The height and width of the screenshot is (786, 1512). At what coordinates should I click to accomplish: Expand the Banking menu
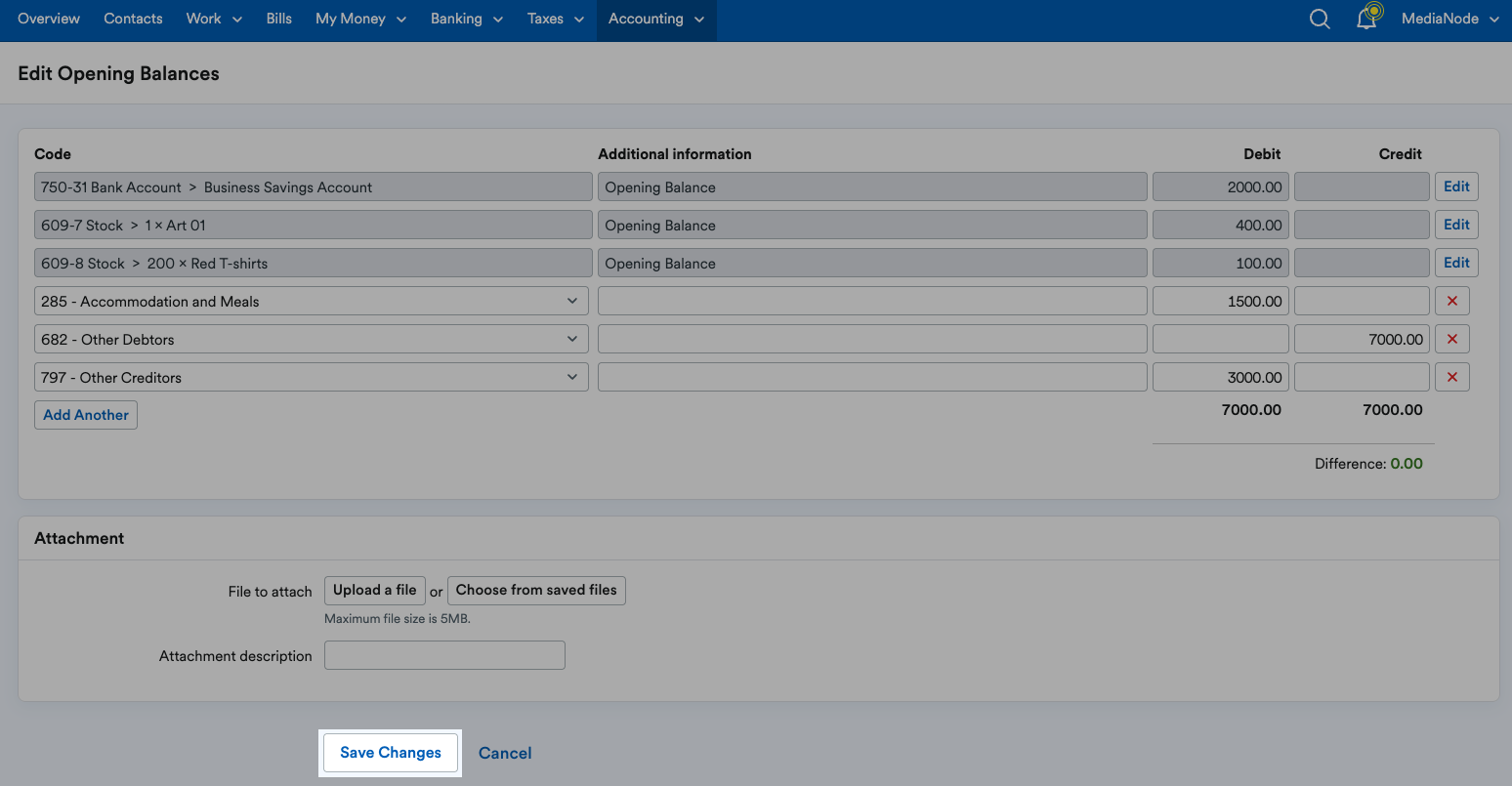[x=467, y=19]
